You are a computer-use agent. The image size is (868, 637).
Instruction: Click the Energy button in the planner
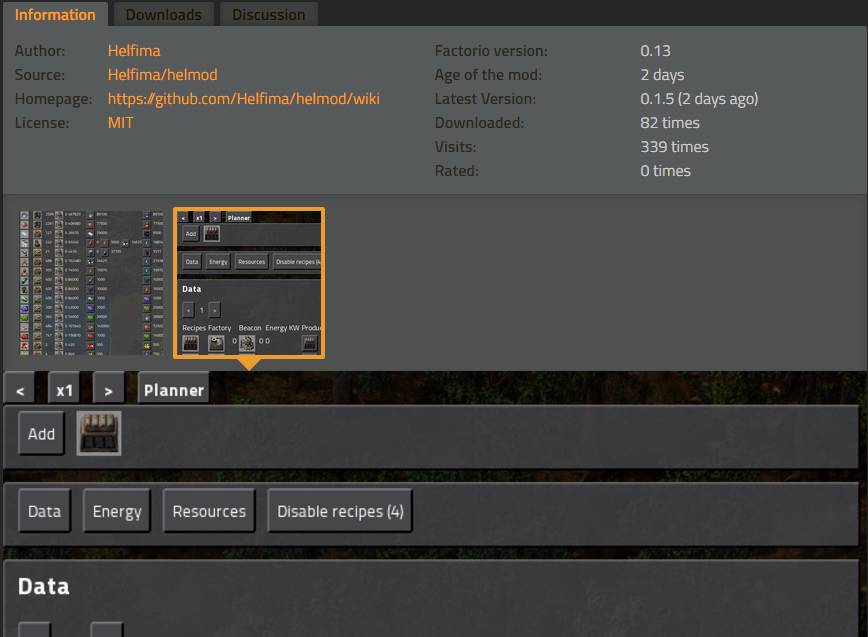tap(117, 511)
